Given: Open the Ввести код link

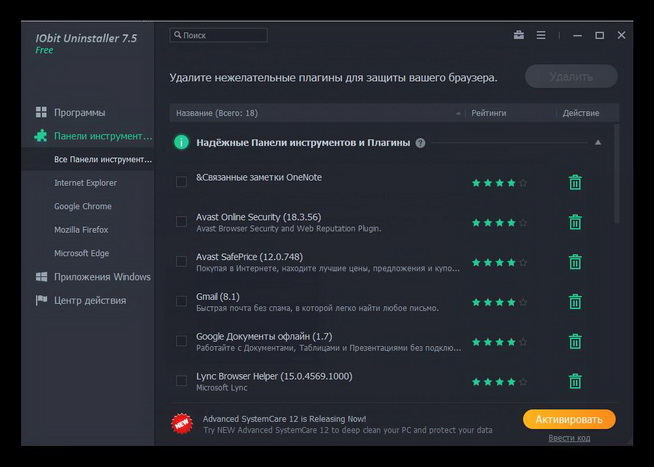Looking at the screenshot, I should 569,438.
